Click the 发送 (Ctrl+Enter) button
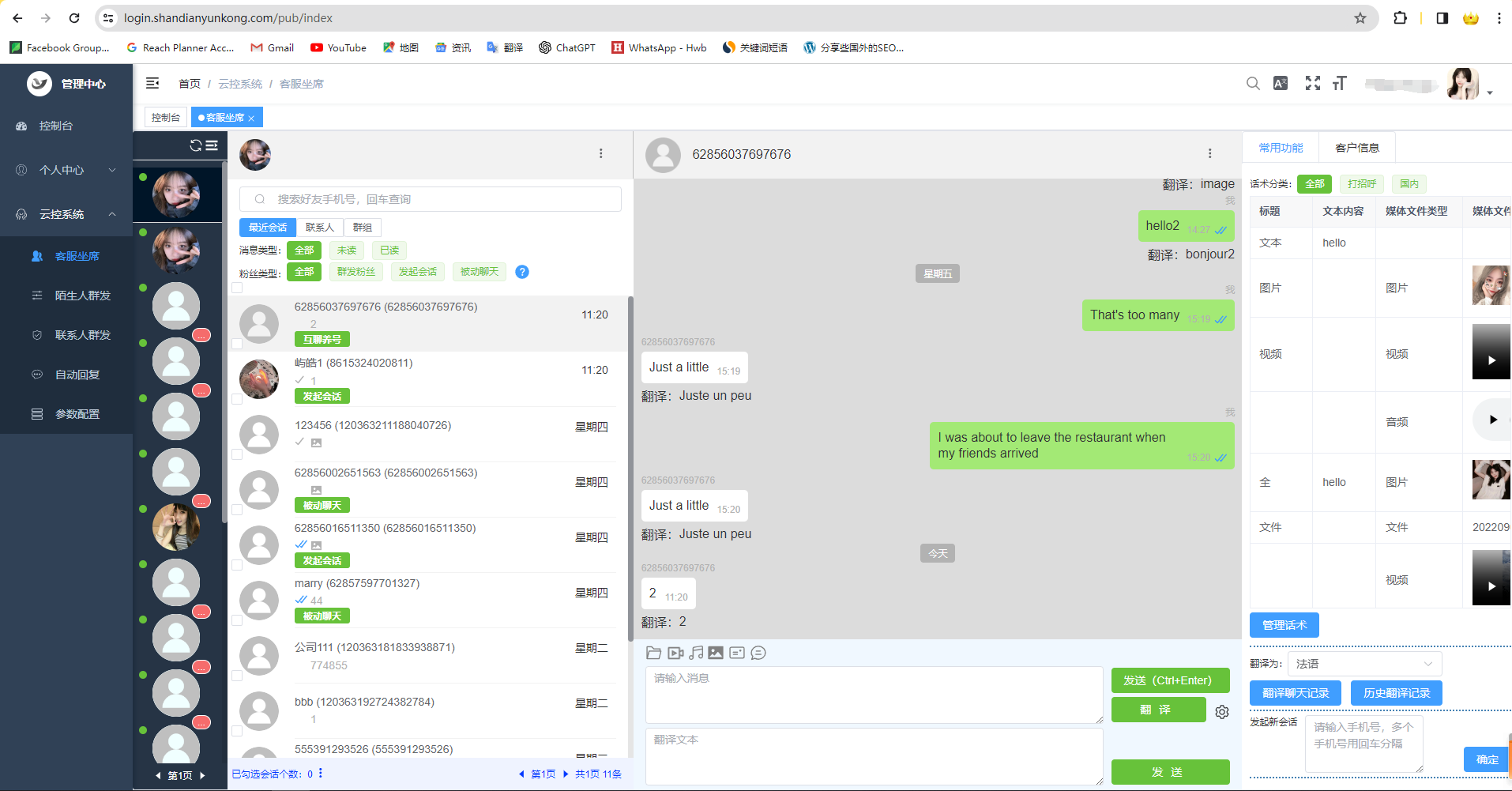This screenshot has height=791, width=1512. pyautogui.click(x=1170, y=680)
